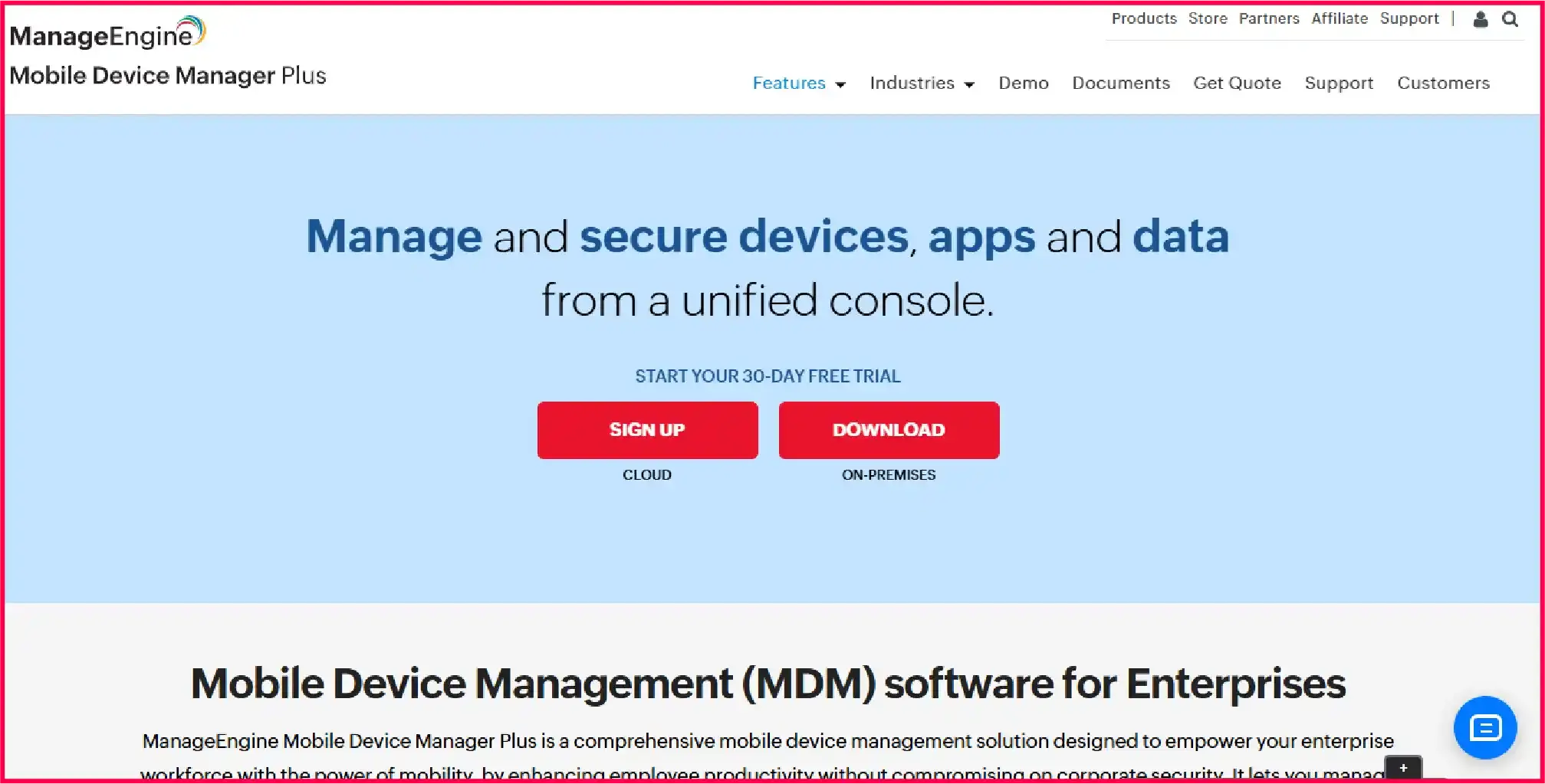Open the Customers page
Image resolution: width=1545 pixels, height=784 pixels.
point(1443,83)
